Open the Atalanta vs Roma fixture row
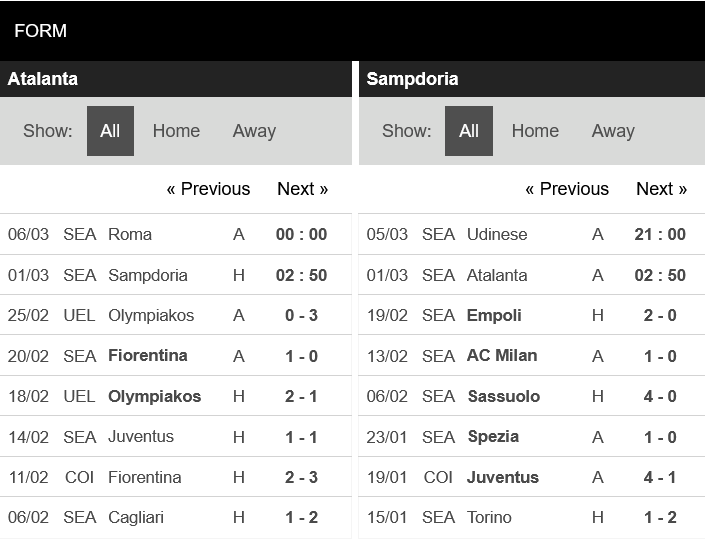 [x=176, y=234]
